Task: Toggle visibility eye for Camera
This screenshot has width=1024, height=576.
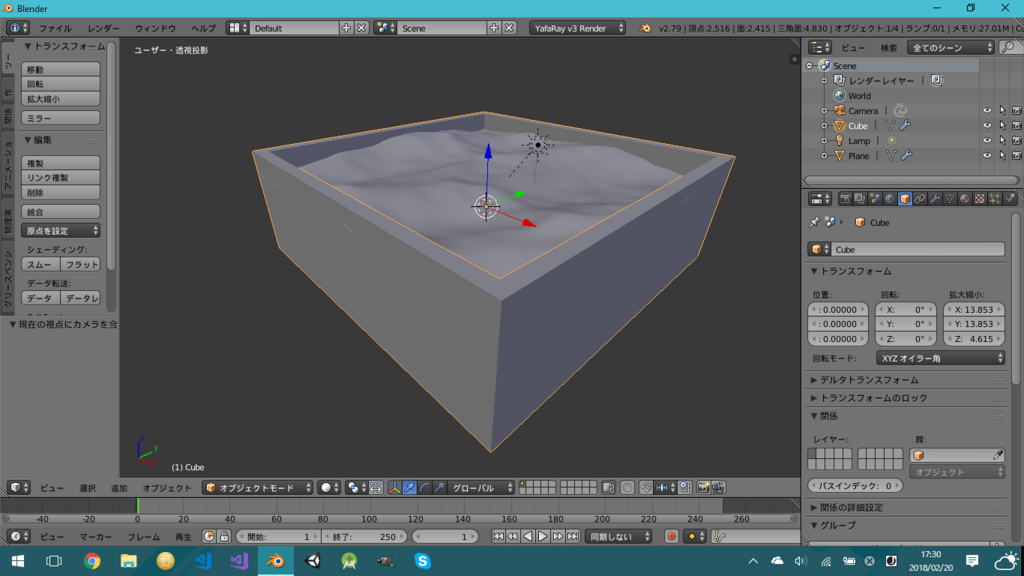Action: pos(987,110)
